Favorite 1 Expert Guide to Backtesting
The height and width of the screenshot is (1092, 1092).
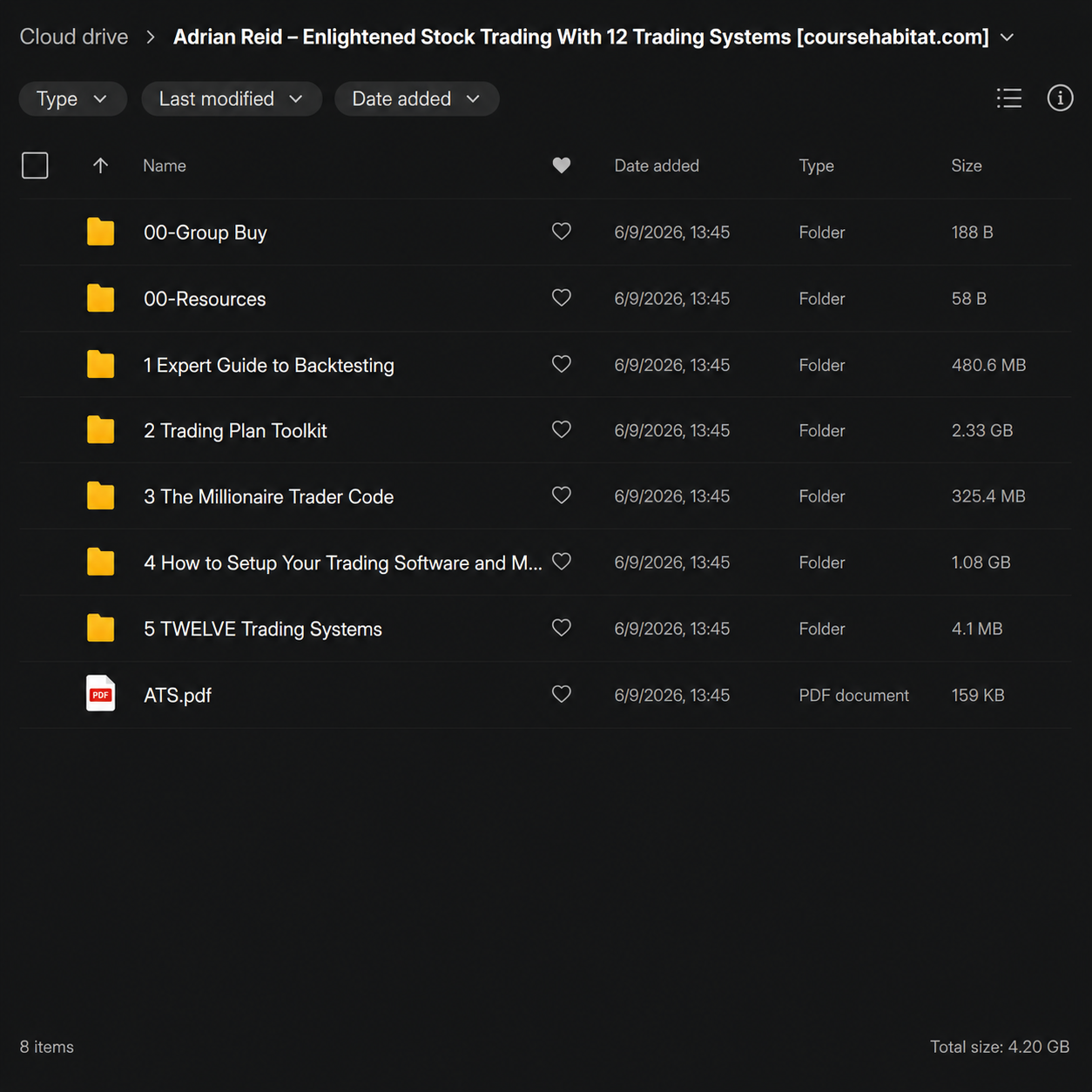562,364
